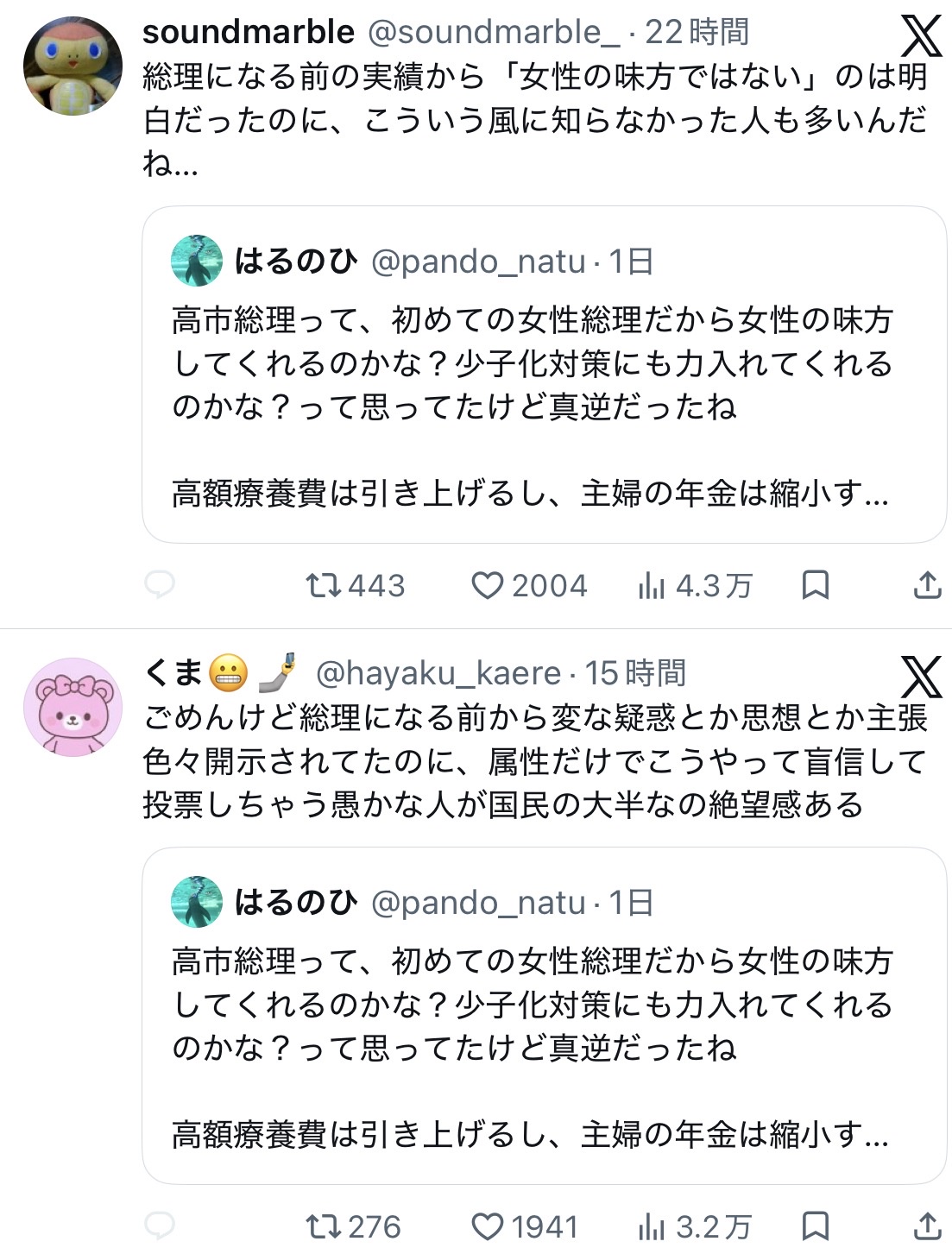
Task: Click X logo on soundmarble's post
Action: coord(921,37)
